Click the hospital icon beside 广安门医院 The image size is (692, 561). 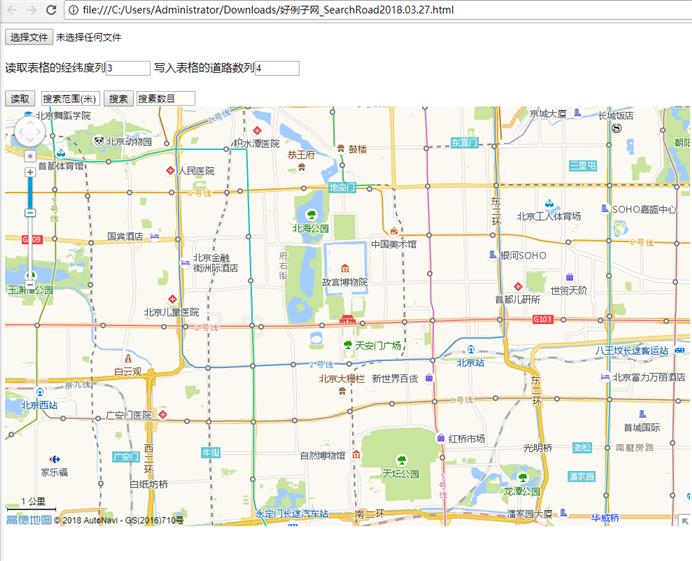[x=163, y=414]
